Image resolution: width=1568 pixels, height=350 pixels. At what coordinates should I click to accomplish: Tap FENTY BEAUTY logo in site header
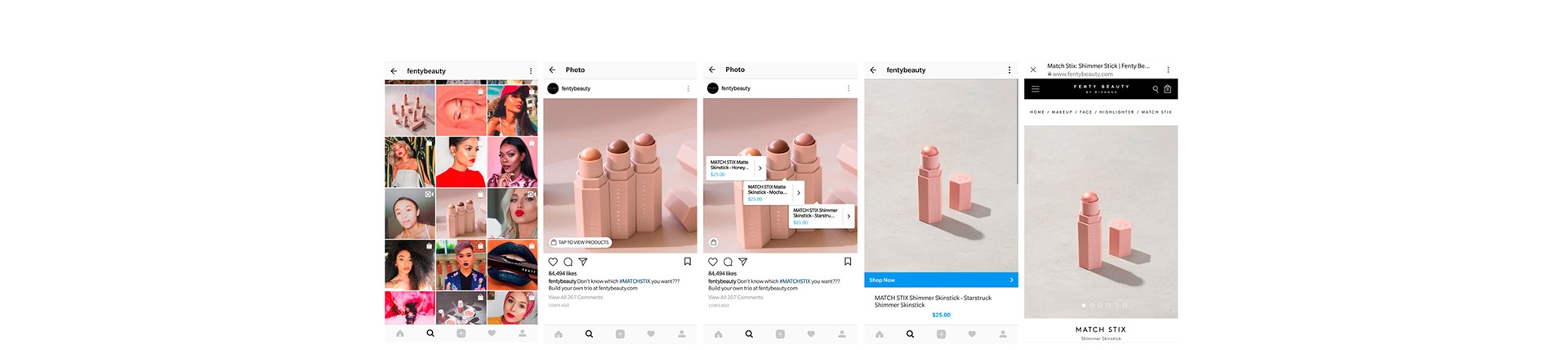[1101, 88]
